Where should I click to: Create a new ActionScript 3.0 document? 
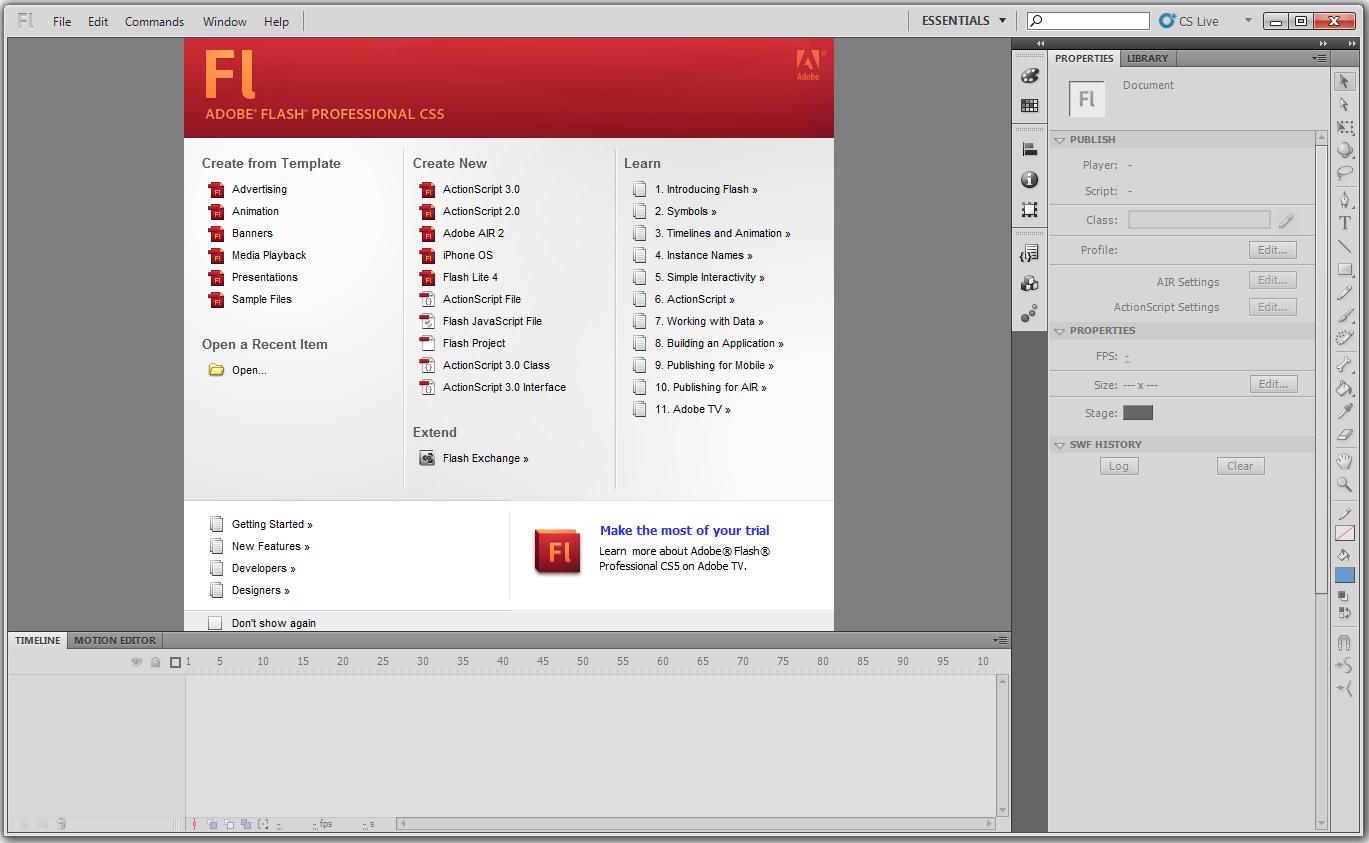[482, 189]
